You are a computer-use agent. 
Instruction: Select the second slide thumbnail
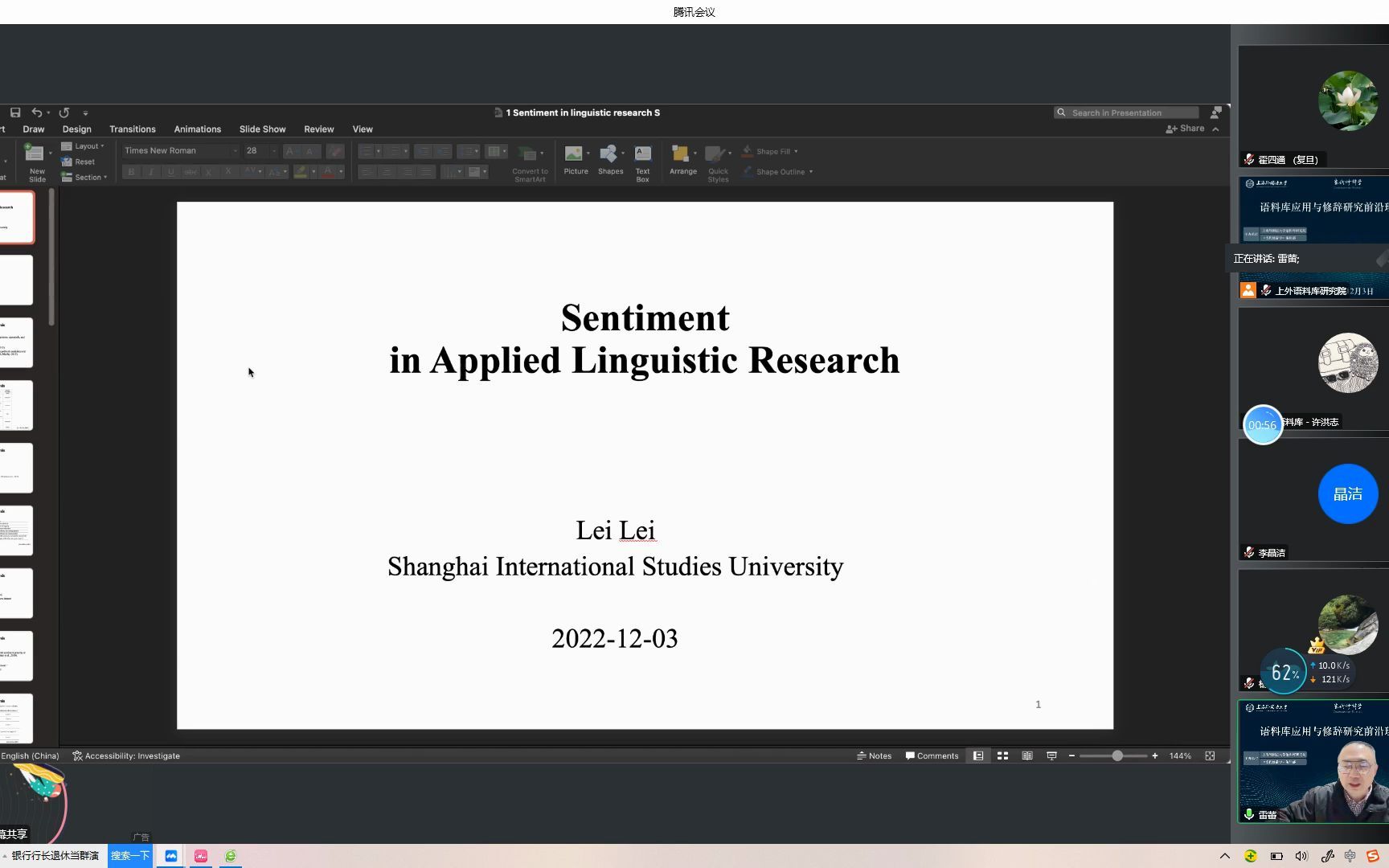tap(16, 280)
